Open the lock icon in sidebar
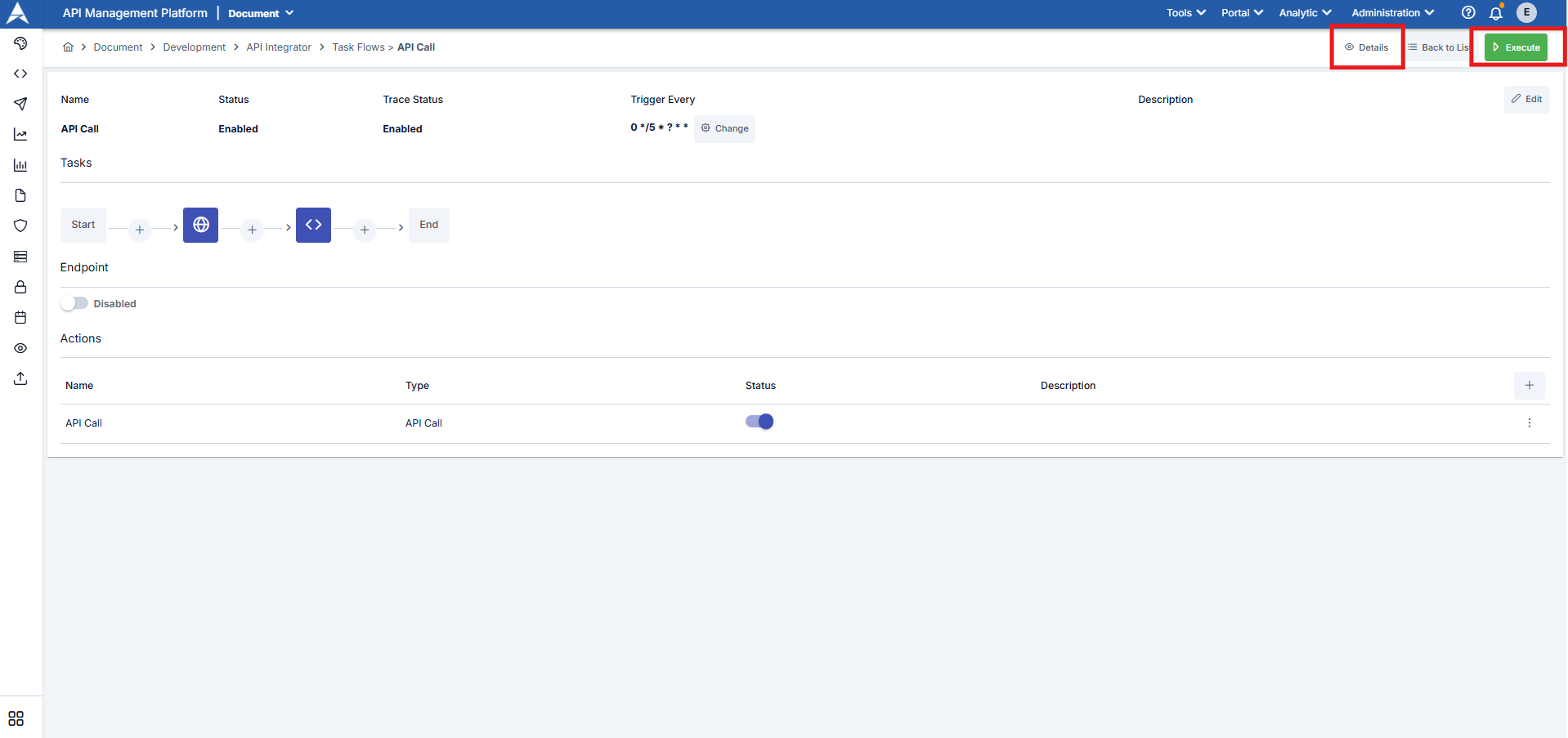Screen dimensions: 1568x738 [20, 287]
